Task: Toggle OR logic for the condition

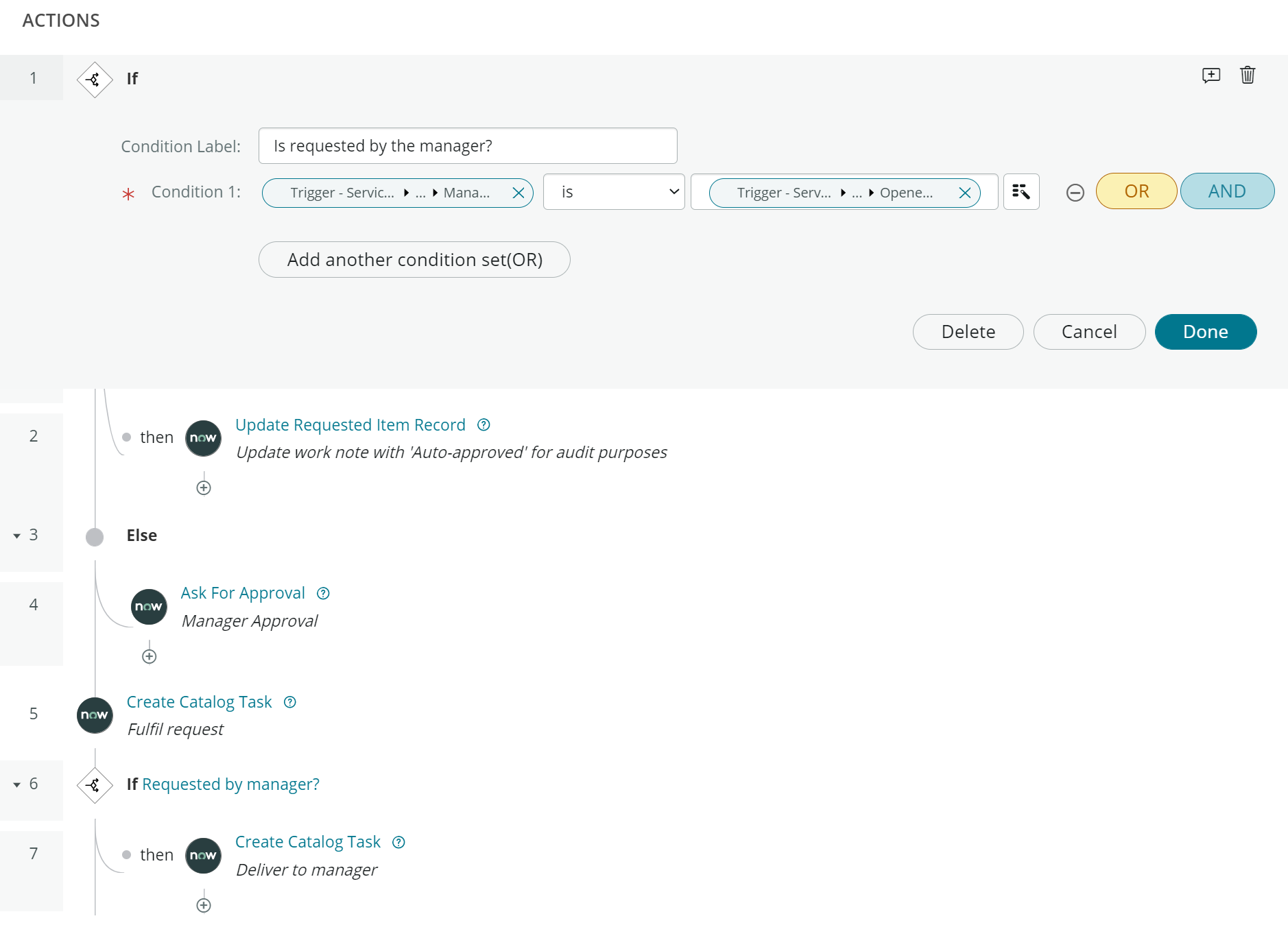Action: click(x=1136, y=191)
